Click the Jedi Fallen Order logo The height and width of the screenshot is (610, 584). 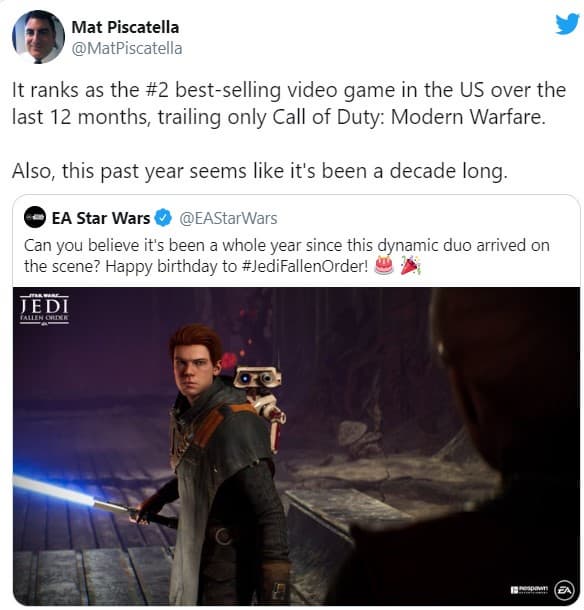click(x=44, y=309)
